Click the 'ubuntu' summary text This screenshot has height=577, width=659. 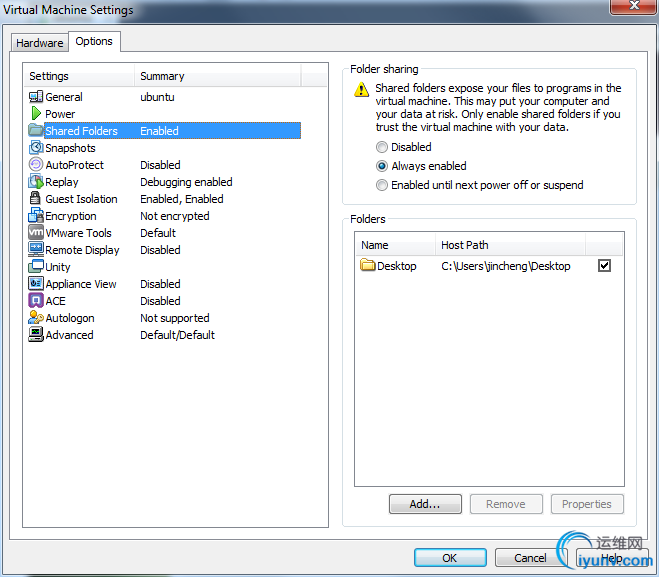(157, 97)
